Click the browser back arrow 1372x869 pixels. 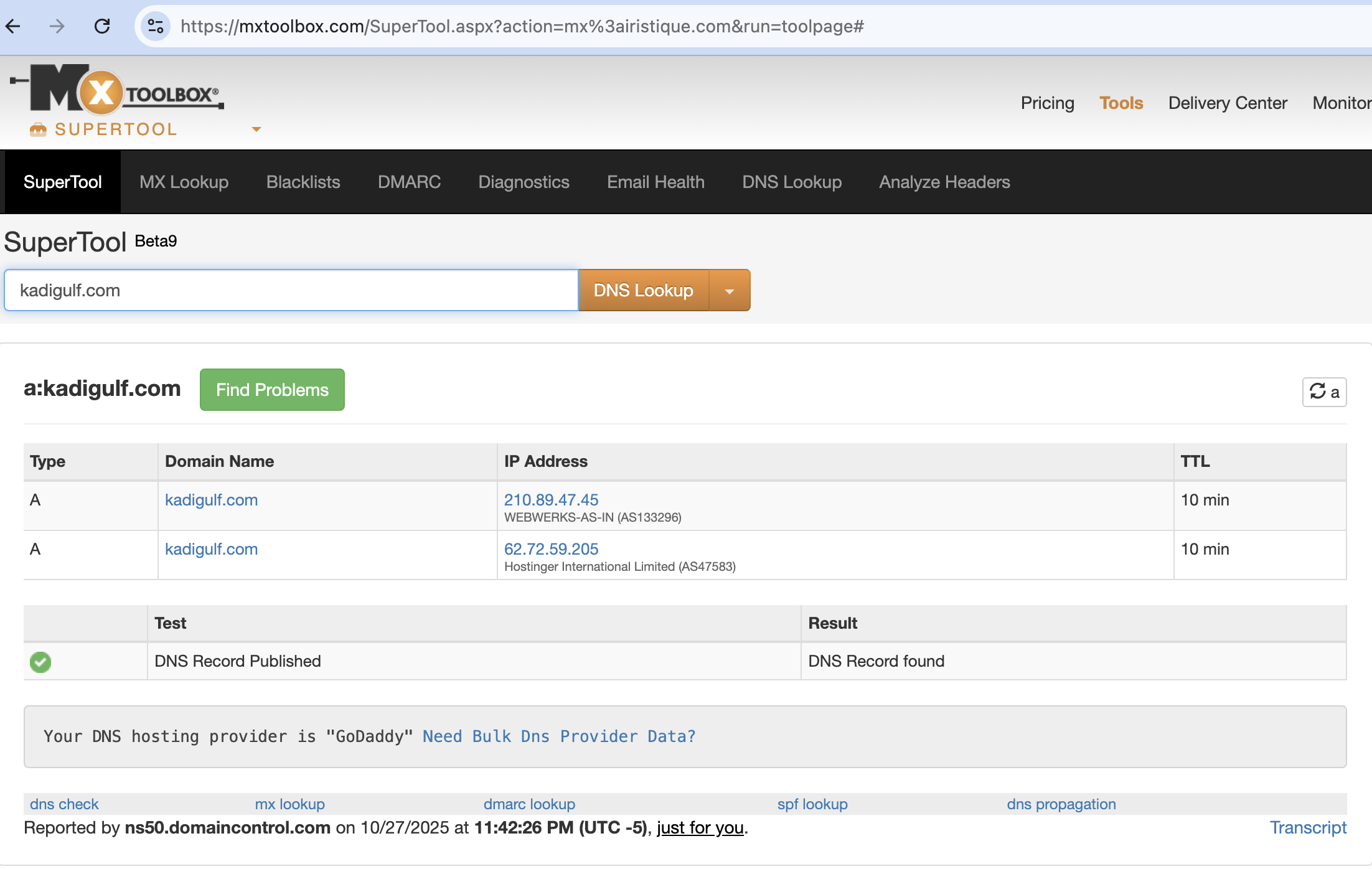click(x=14, y=26)
